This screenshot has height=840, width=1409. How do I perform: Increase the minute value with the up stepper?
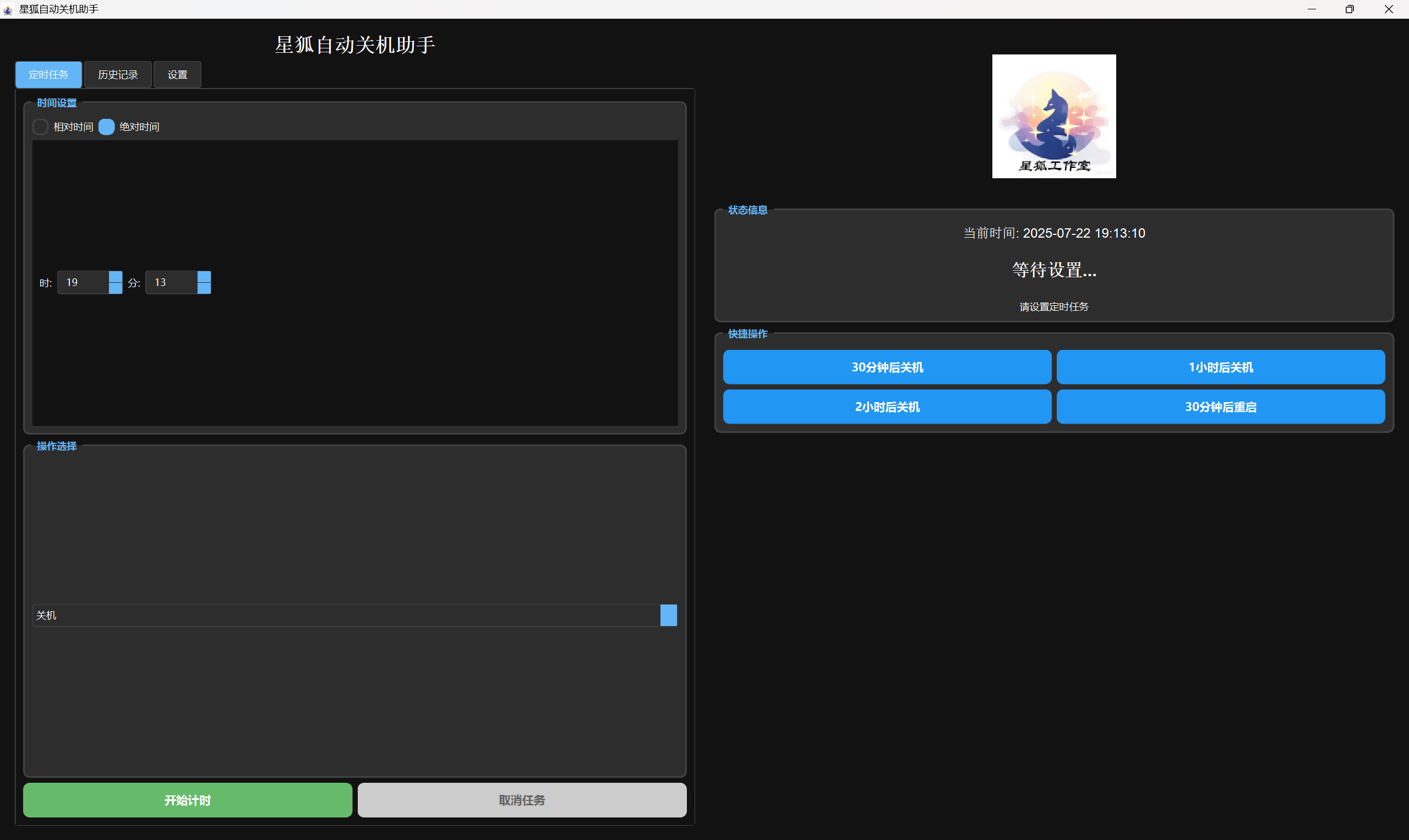click(204, 277)
